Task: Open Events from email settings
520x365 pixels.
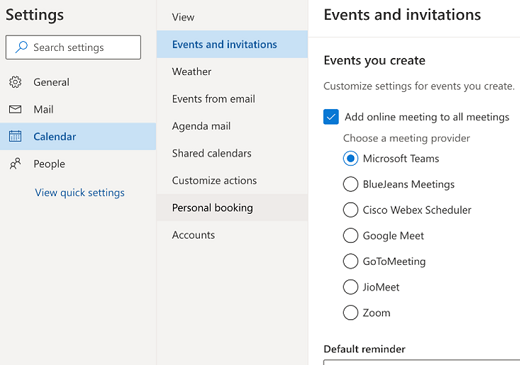Action: click(232, 99)
